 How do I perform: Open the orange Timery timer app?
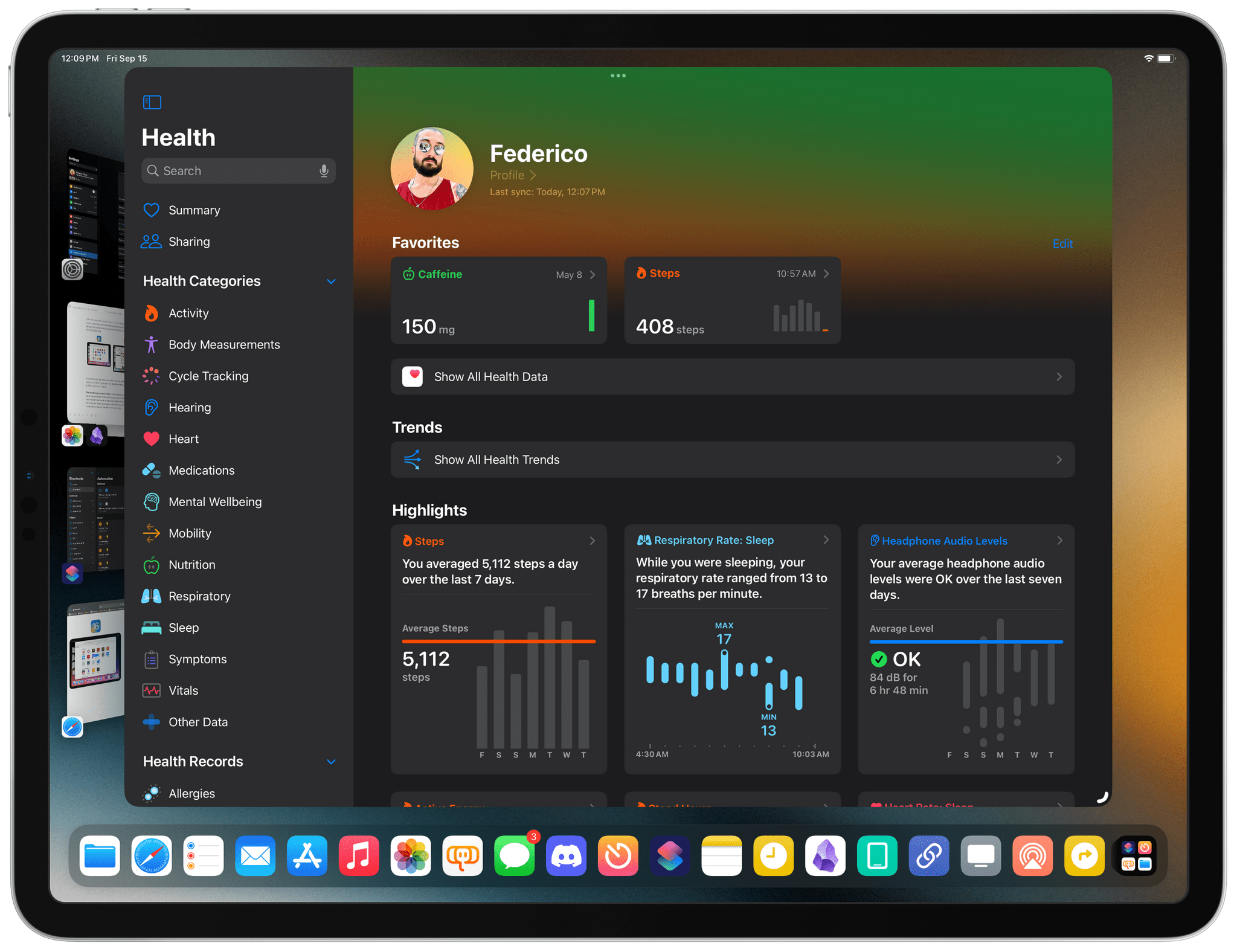coord(618,856)
